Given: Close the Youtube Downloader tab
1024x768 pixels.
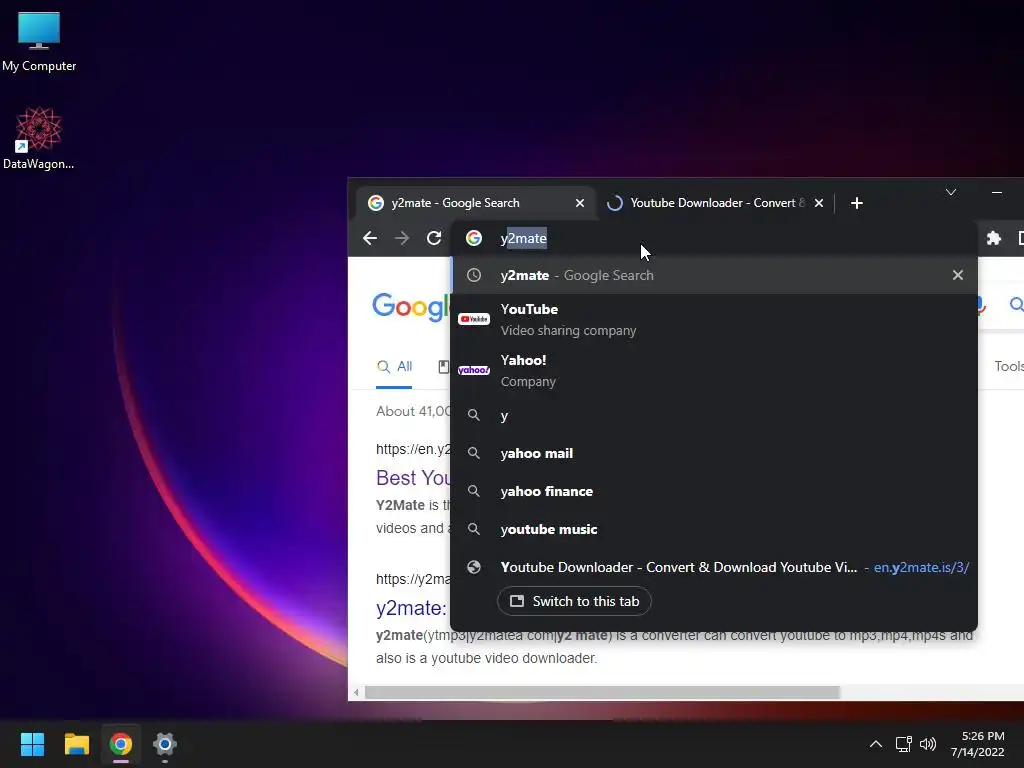Looking at the screenshot, I should pyautogui.click(x=819, y=203).
